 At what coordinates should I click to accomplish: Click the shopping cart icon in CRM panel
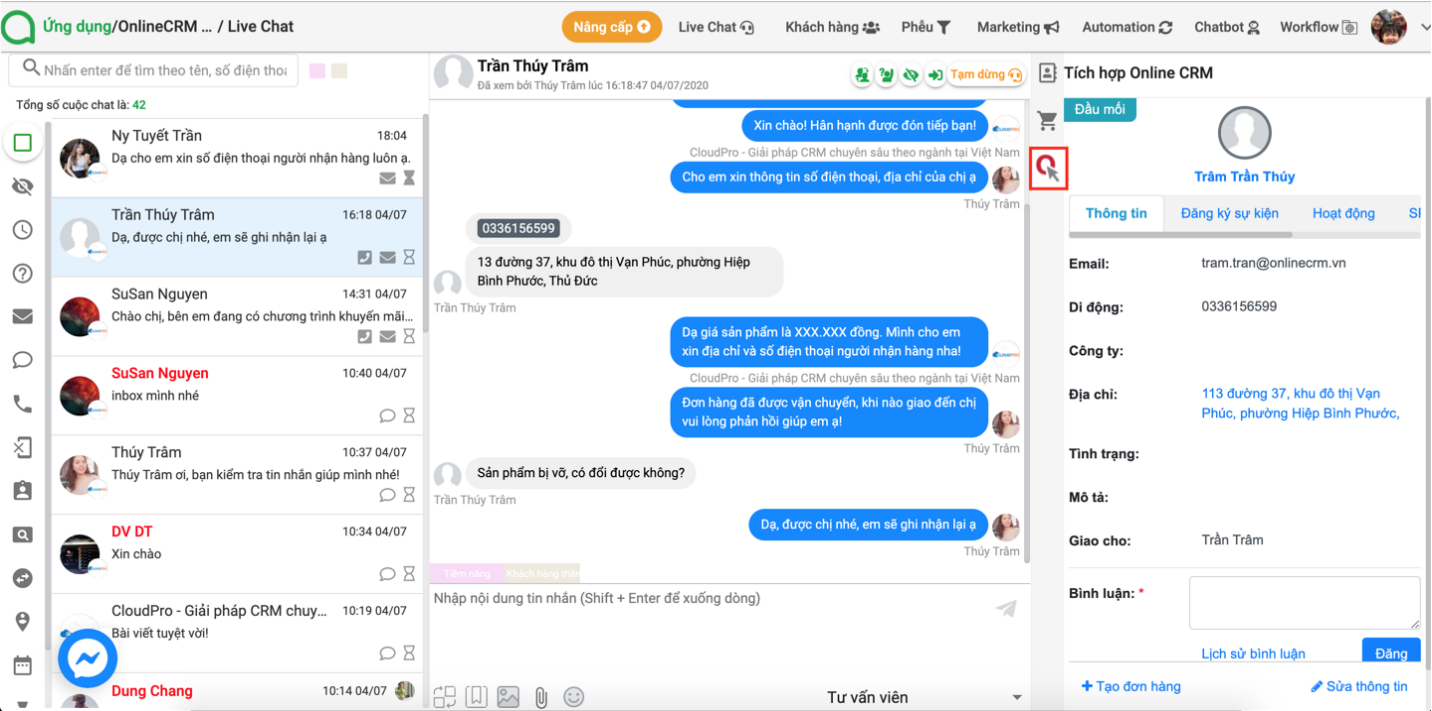click(x=1047, y=121)
